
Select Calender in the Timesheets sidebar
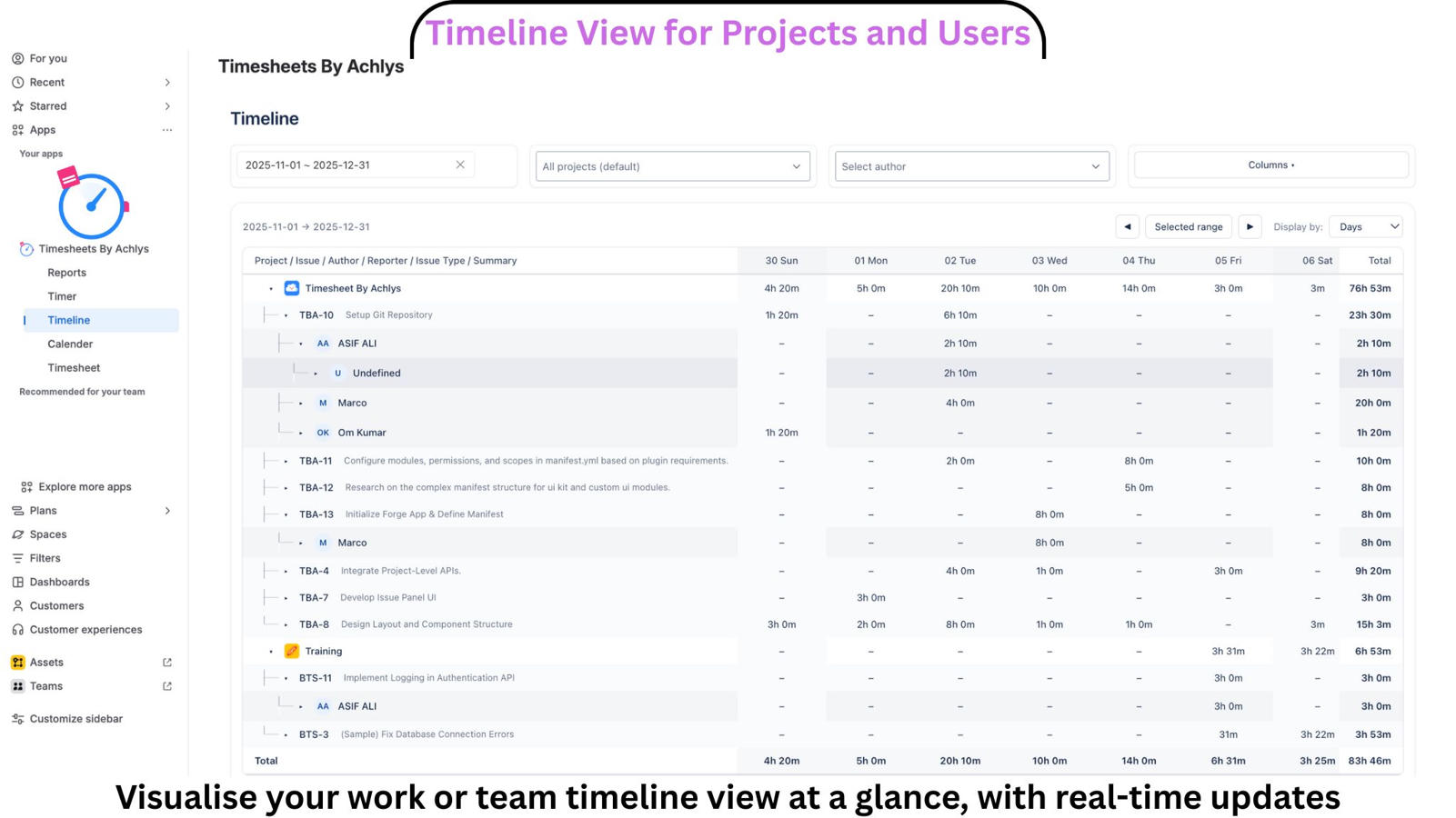(x=70, y=344)
